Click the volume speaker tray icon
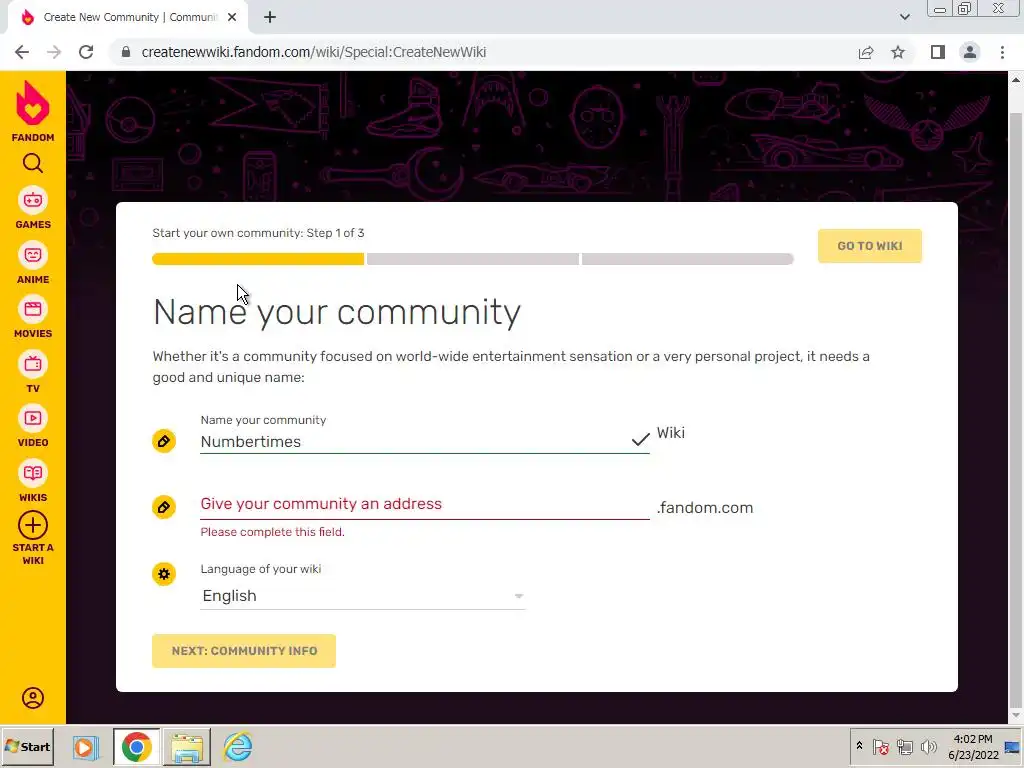1024x768 pixels. pos(928,746)
